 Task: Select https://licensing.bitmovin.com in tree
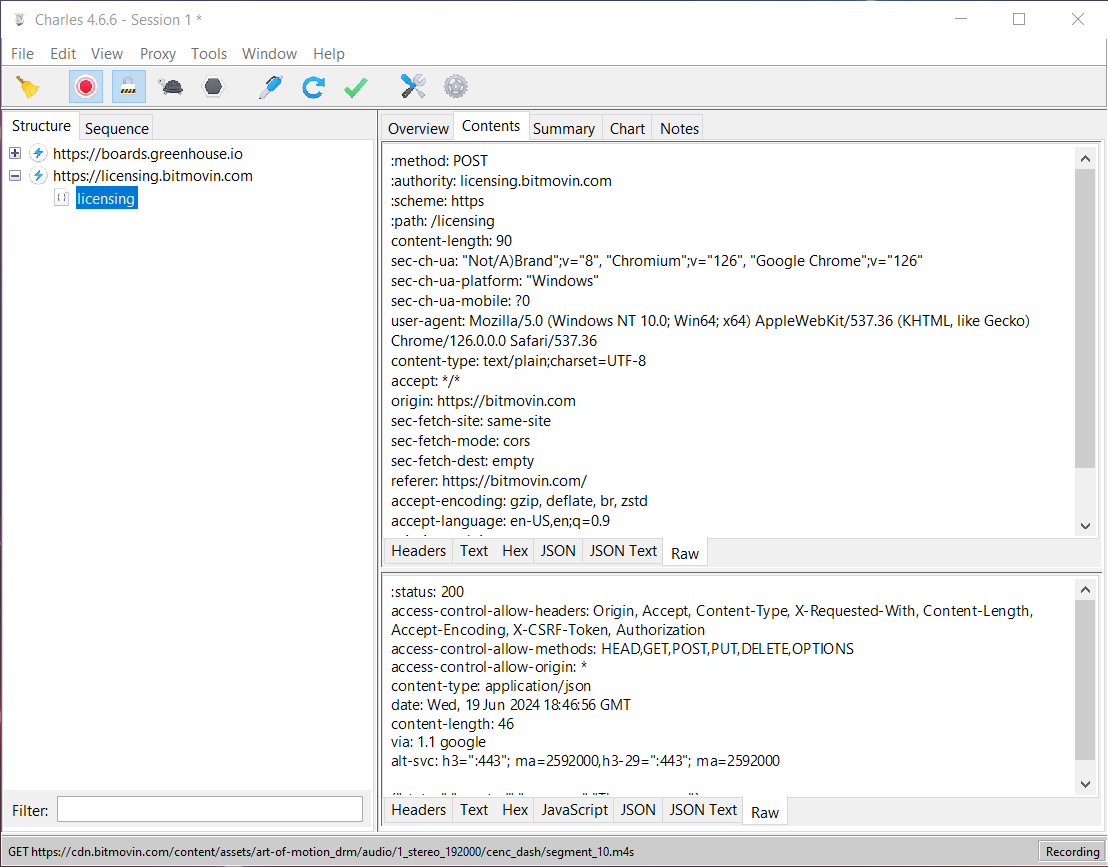pos(153,176)
